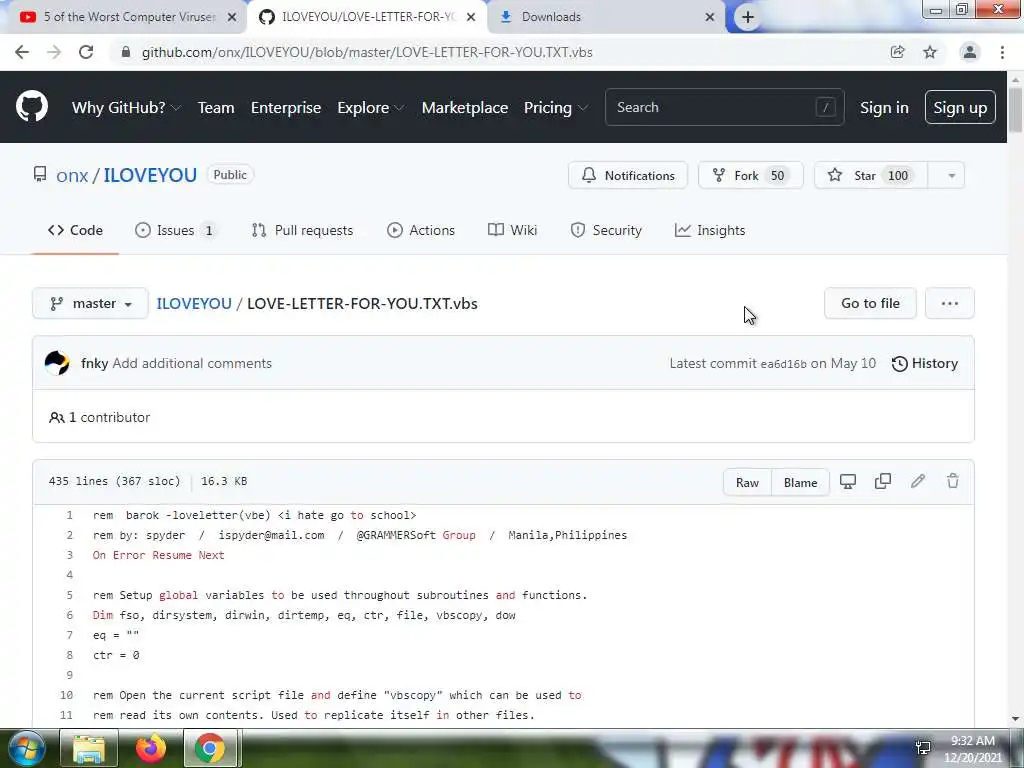The height and width of the screenshot is (768, 1024).
Task: Click the GitHub search field
Action: point(724,107)
